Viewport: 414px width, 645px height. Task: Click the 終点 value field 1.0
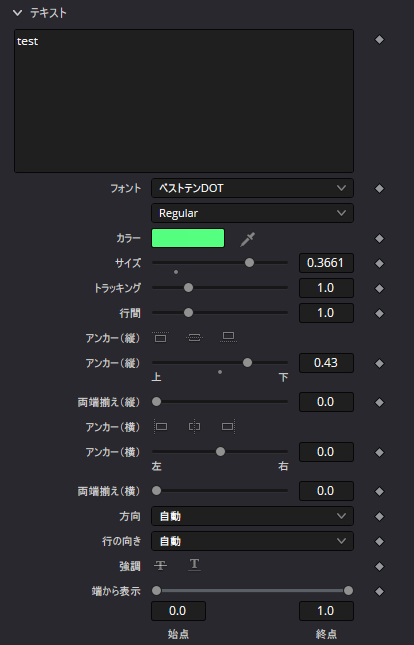coord(326,611)
